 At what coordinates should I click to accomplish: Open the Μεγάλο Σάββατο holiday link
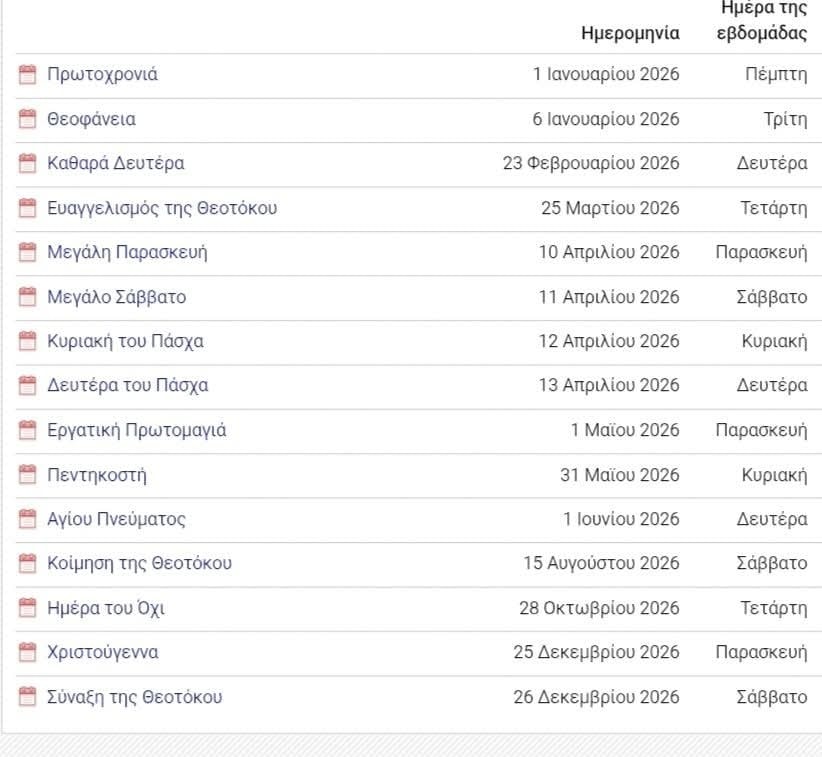116,297
